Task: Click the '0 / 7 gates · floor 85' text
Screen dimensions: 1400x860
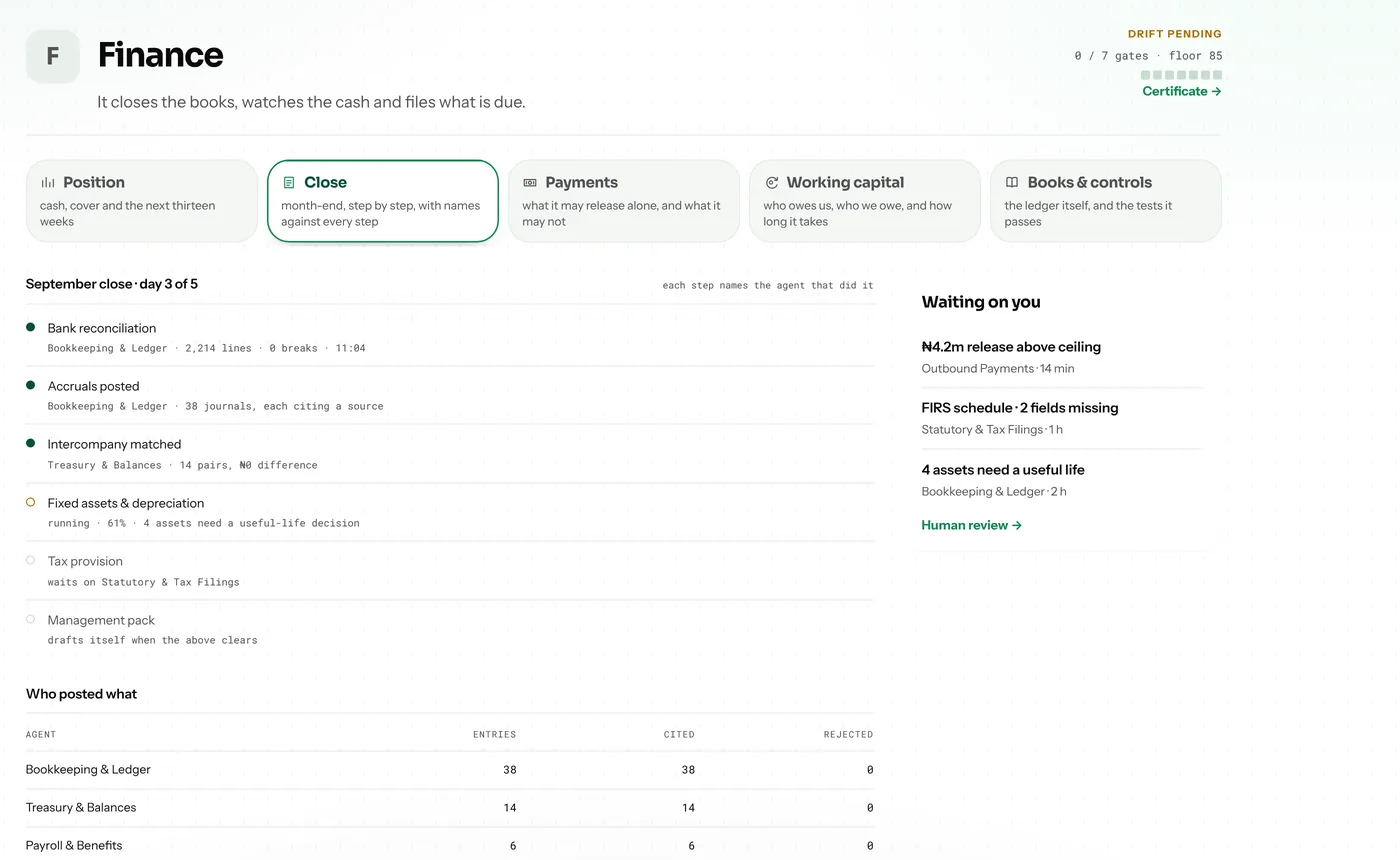Action: [x=1148, y=56]
